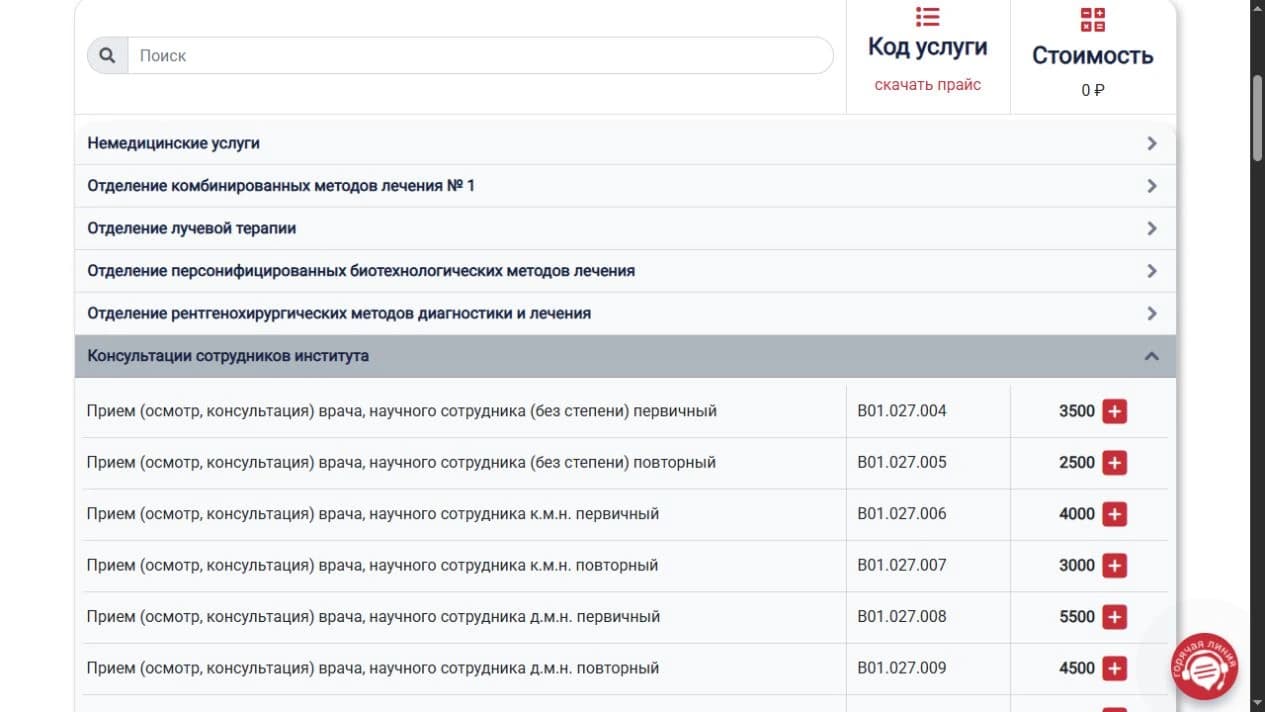This screenshot has width=1265, height=712.
Task: Click the search magnifier icon
Action: (x=108, y=56)
